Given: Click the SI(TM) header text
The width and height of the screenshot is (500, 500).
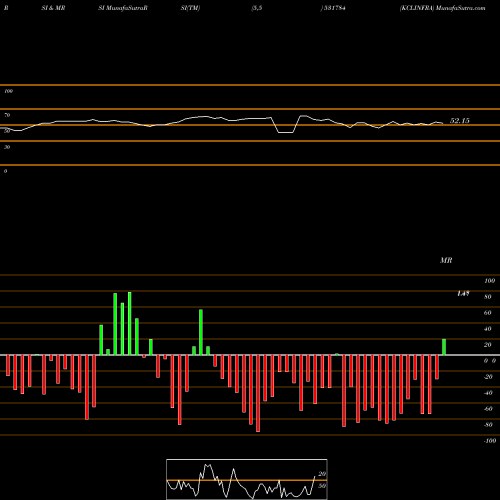Looking at the screenshot, I should (190, 8).
